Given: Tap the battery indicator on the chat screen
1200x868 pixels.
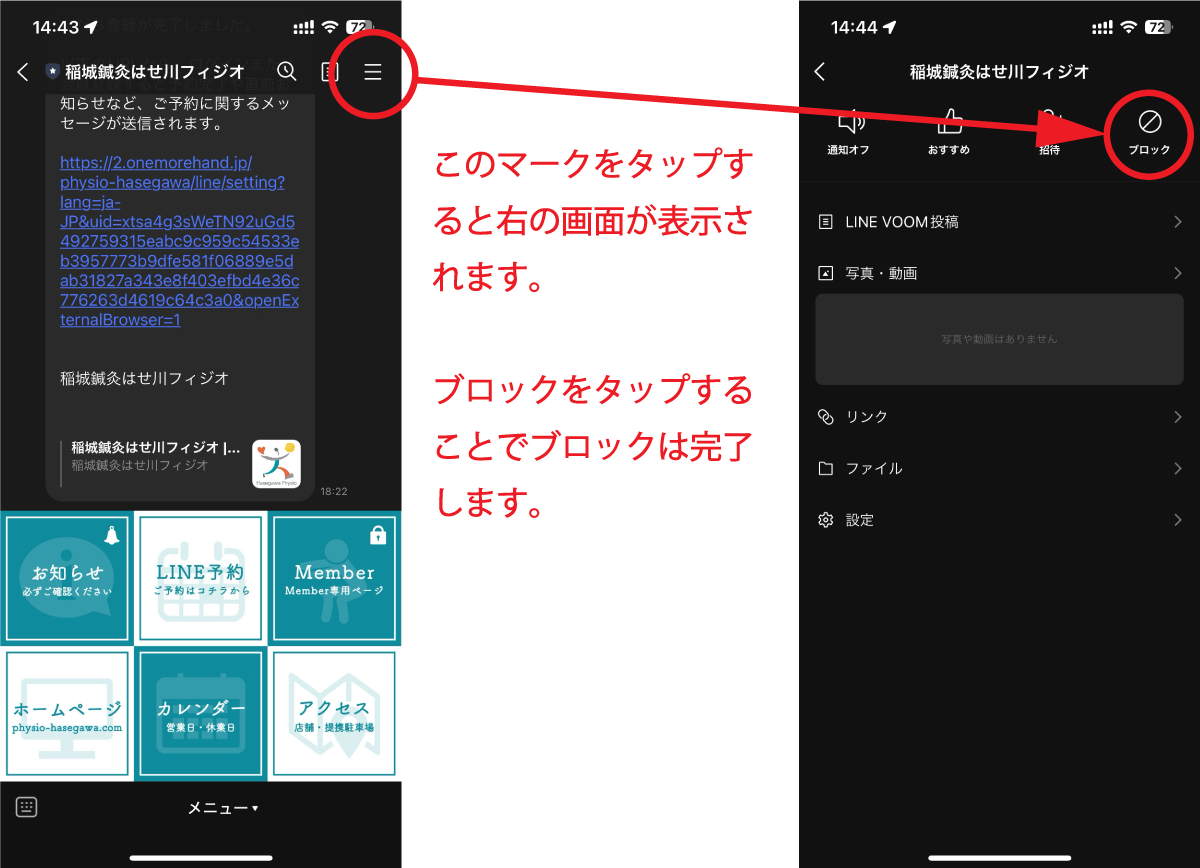Looking at the screenshot, I should [359, 27].
